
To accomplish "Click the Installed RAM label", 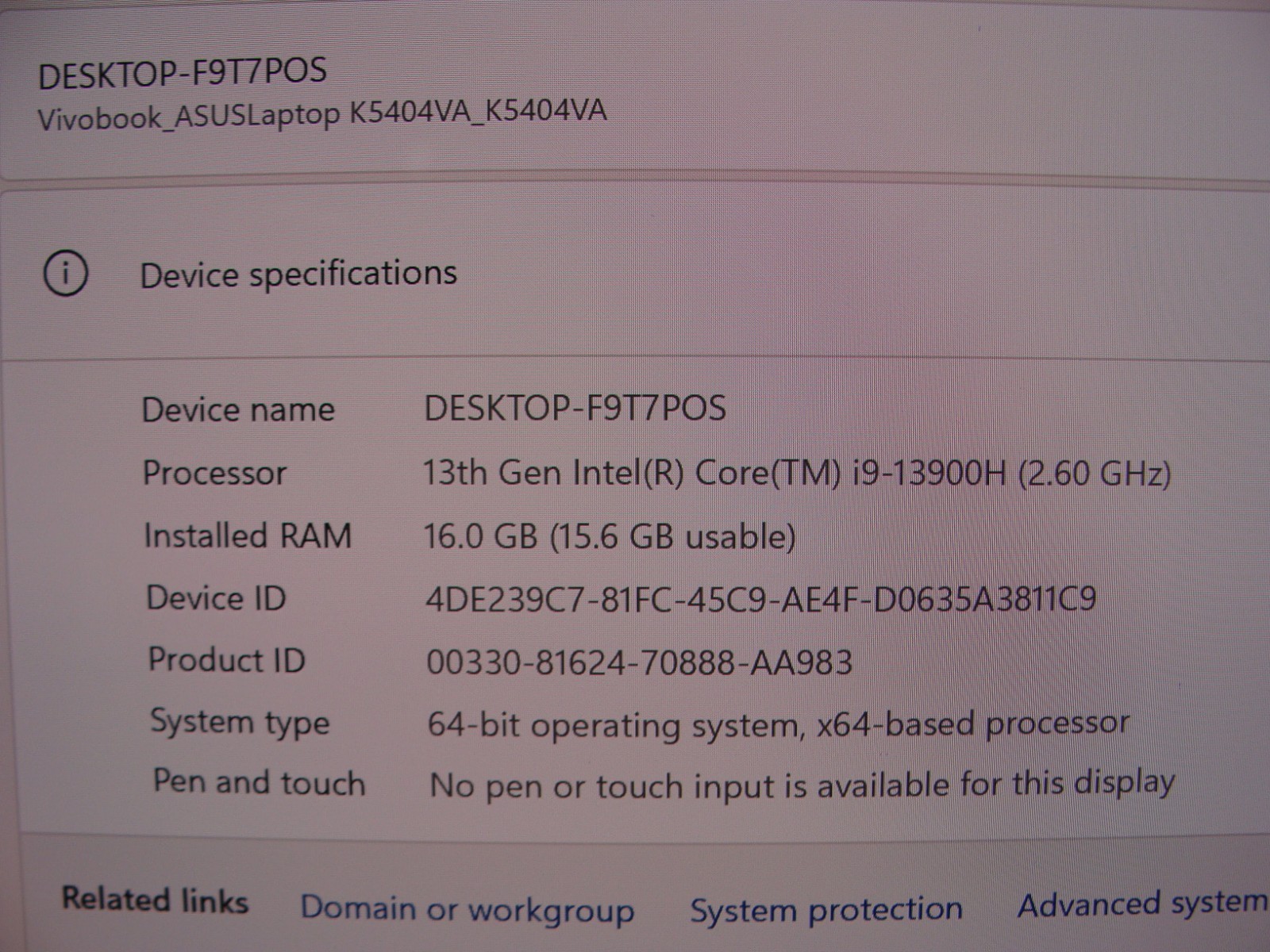I will tap(248, 535).
